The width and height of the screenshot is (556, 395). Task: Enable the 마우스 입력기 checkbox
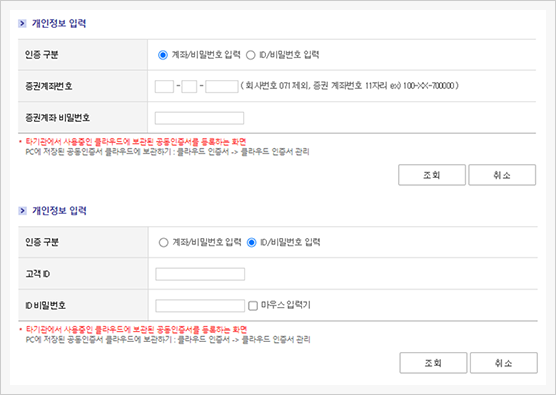(x=253, y=306)
